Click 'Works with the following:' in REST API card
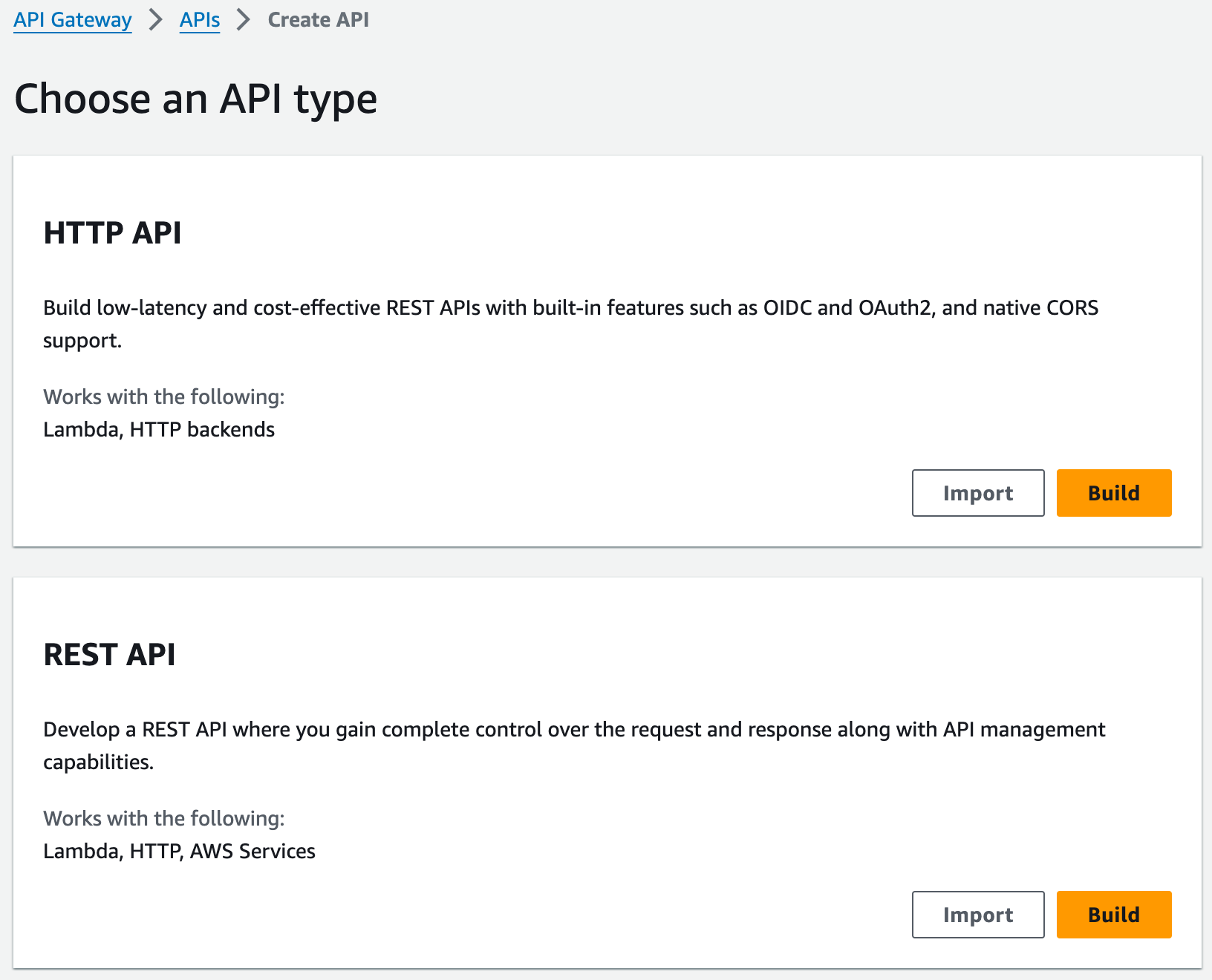Image resolution: width=1212 pixels, height=980 pixels. [x=164, y=819]
